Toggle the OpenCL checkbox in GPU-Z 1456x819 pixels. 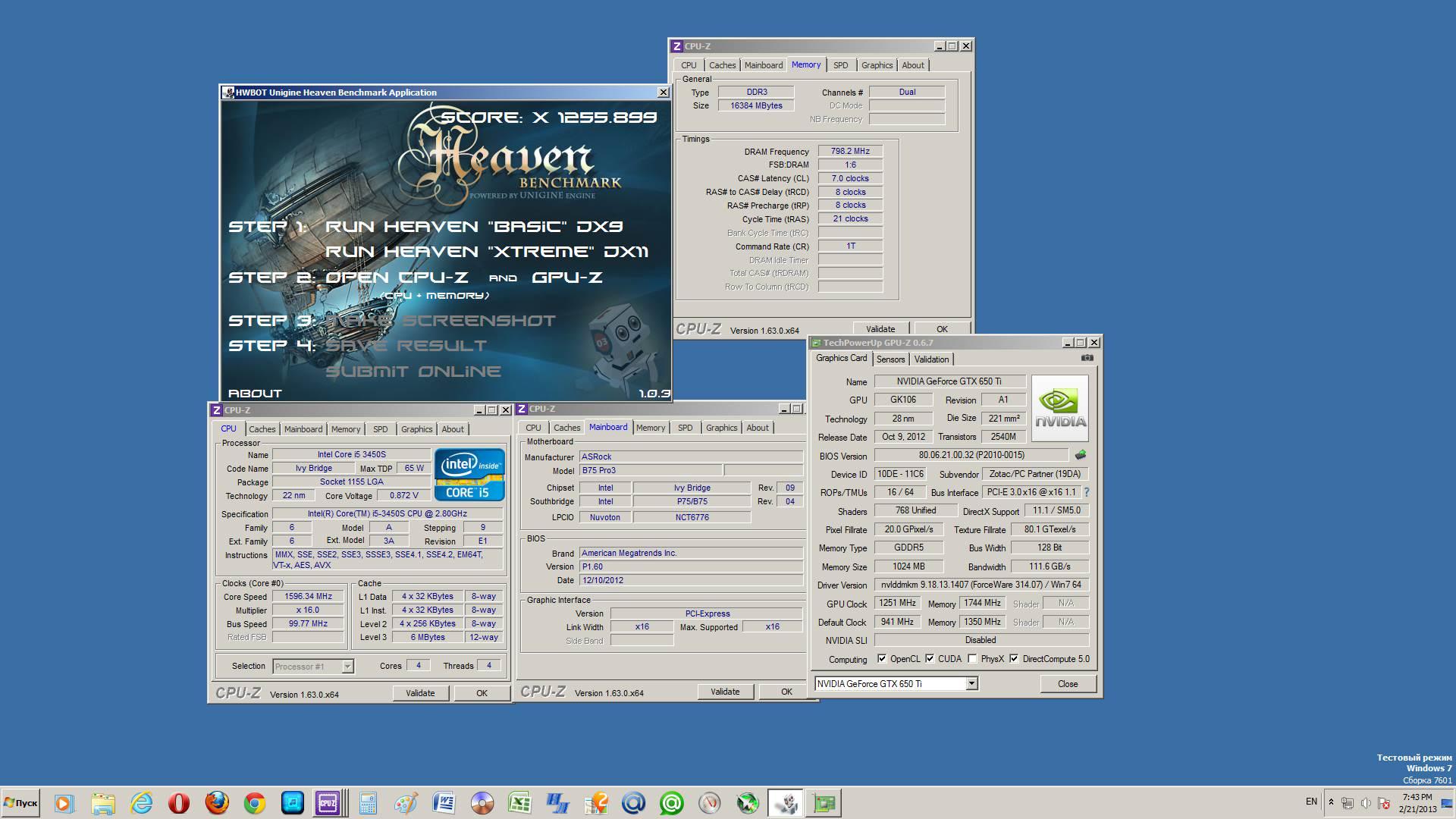pyautogui.click(x=882, y=658)
